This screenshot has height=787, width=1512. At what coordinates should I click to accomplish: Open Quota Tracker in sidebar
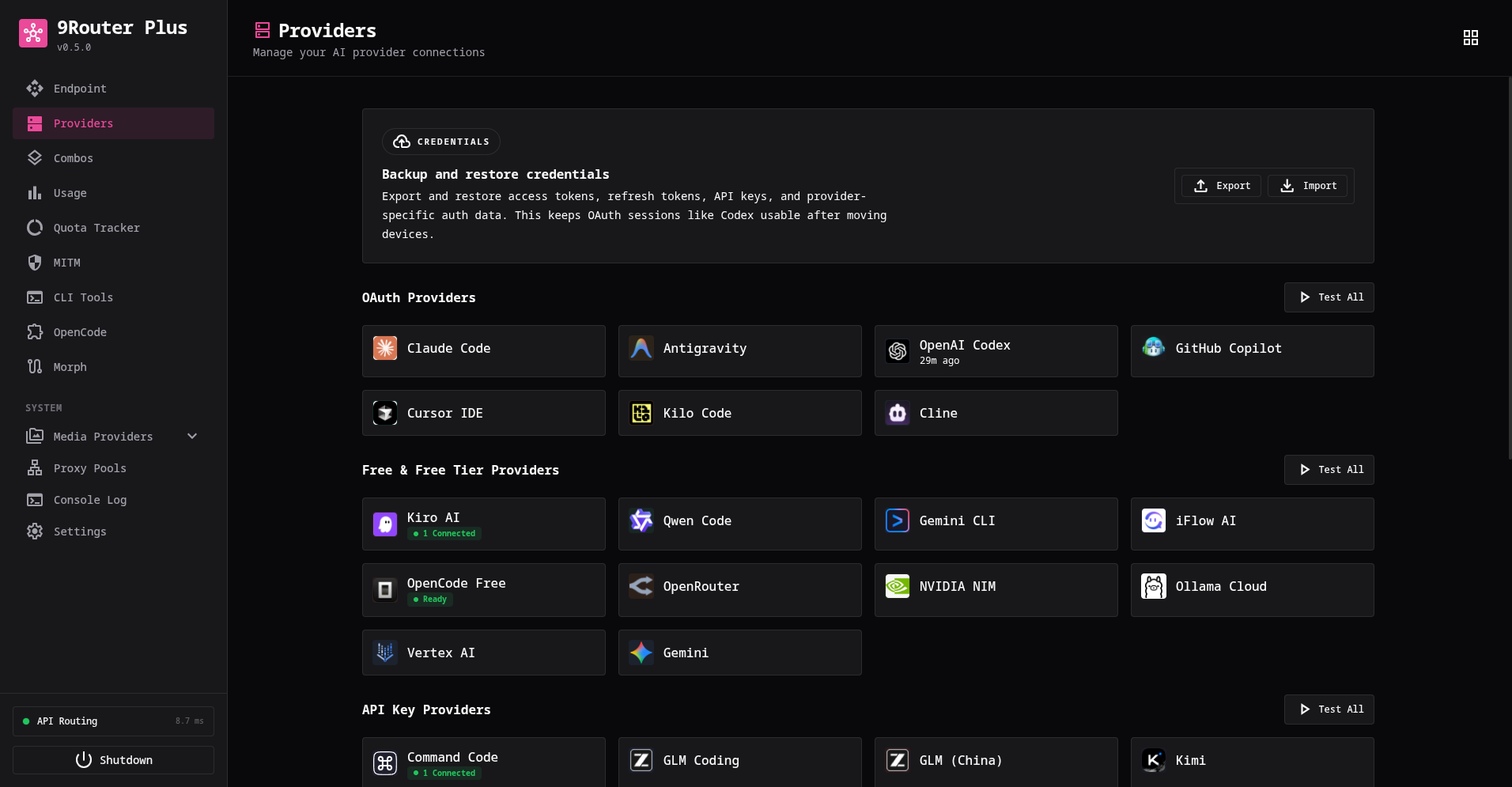pos(113,228)
